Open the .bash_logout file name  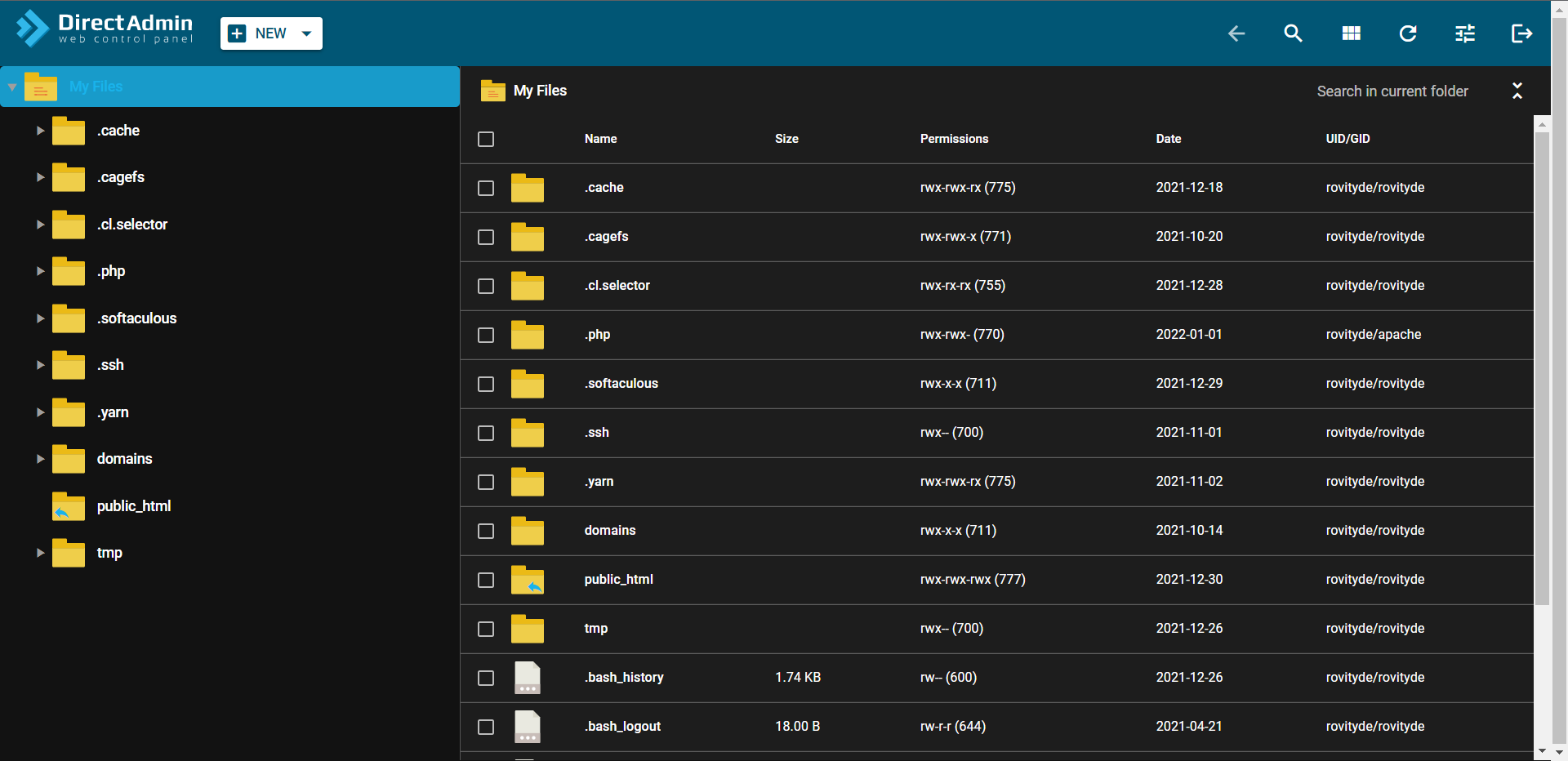[x=622, y=727]
